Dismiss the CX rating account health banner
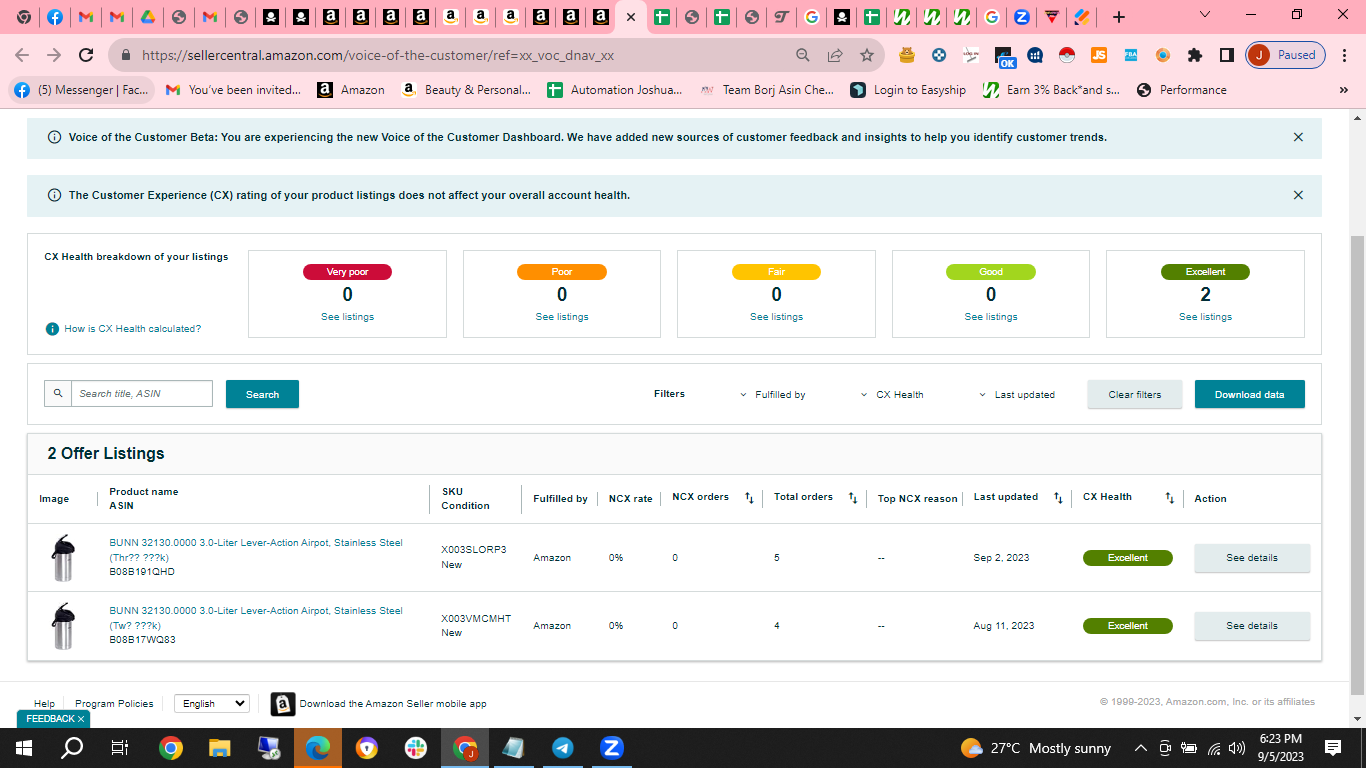 point(1298,195)
